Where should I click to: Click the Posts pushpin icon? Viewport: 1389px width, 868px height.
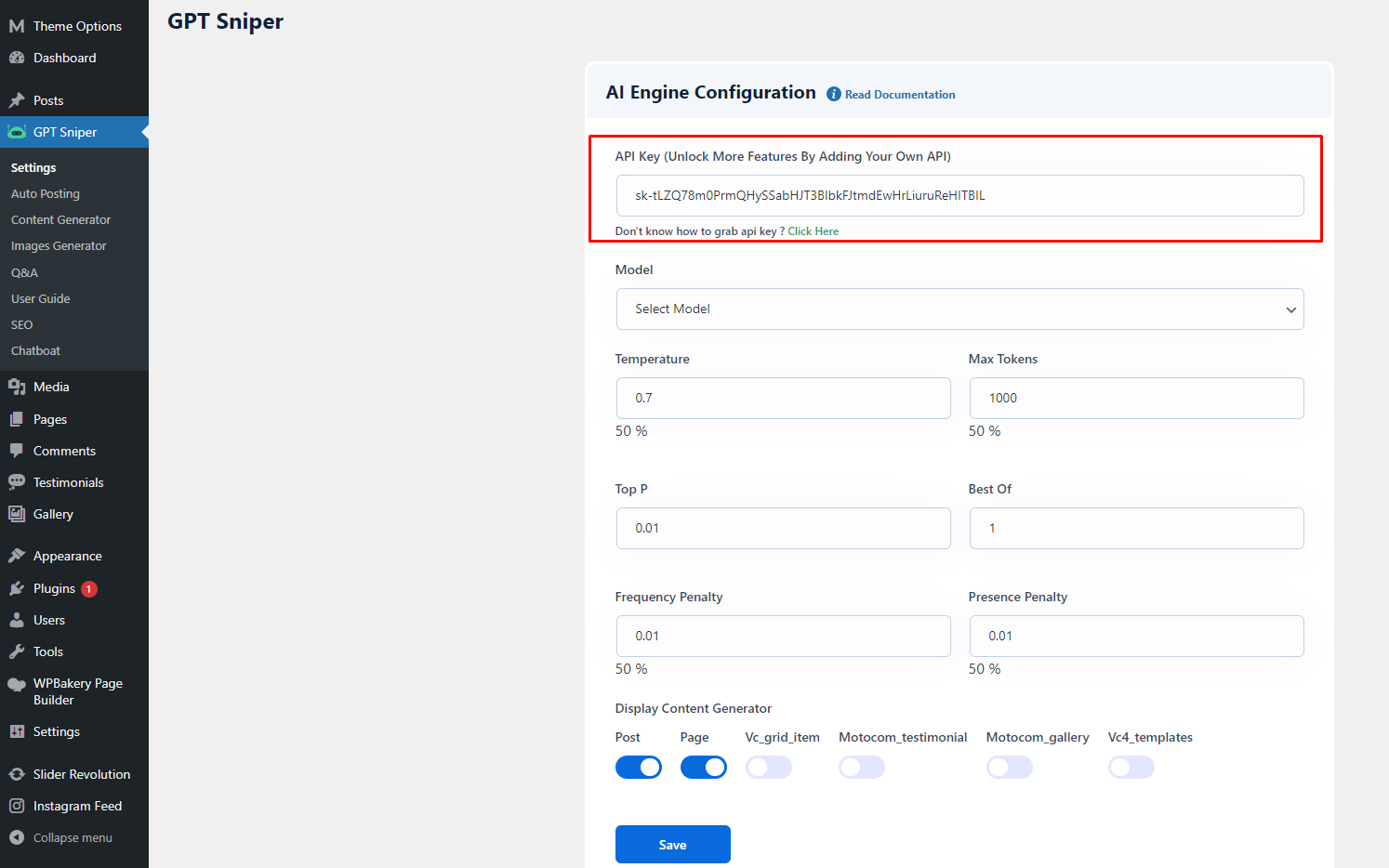pos(17,100)
